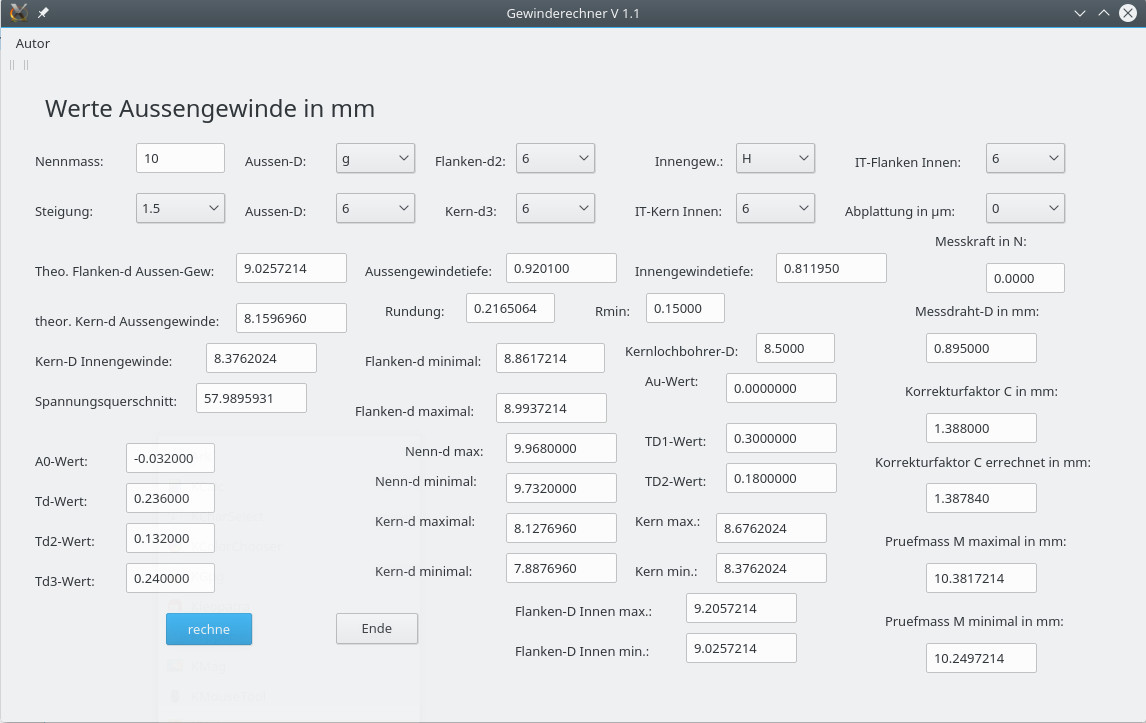
Task: Open the Abplattung in µm dropdown
Action: (x=1025, y=208)
